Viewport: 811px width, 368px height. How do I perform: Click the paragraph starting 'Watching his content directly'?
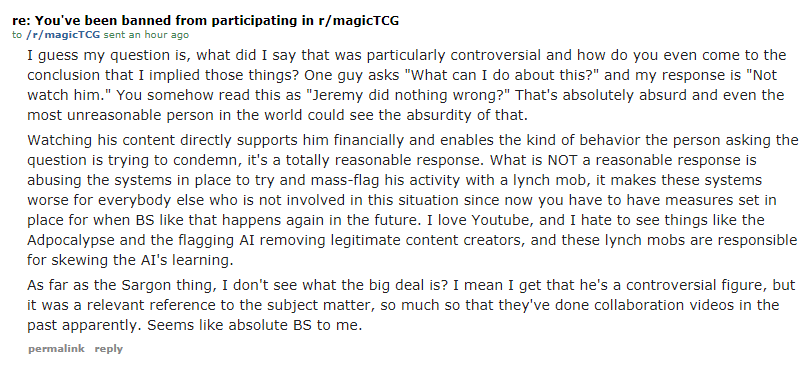coord(412,200)
